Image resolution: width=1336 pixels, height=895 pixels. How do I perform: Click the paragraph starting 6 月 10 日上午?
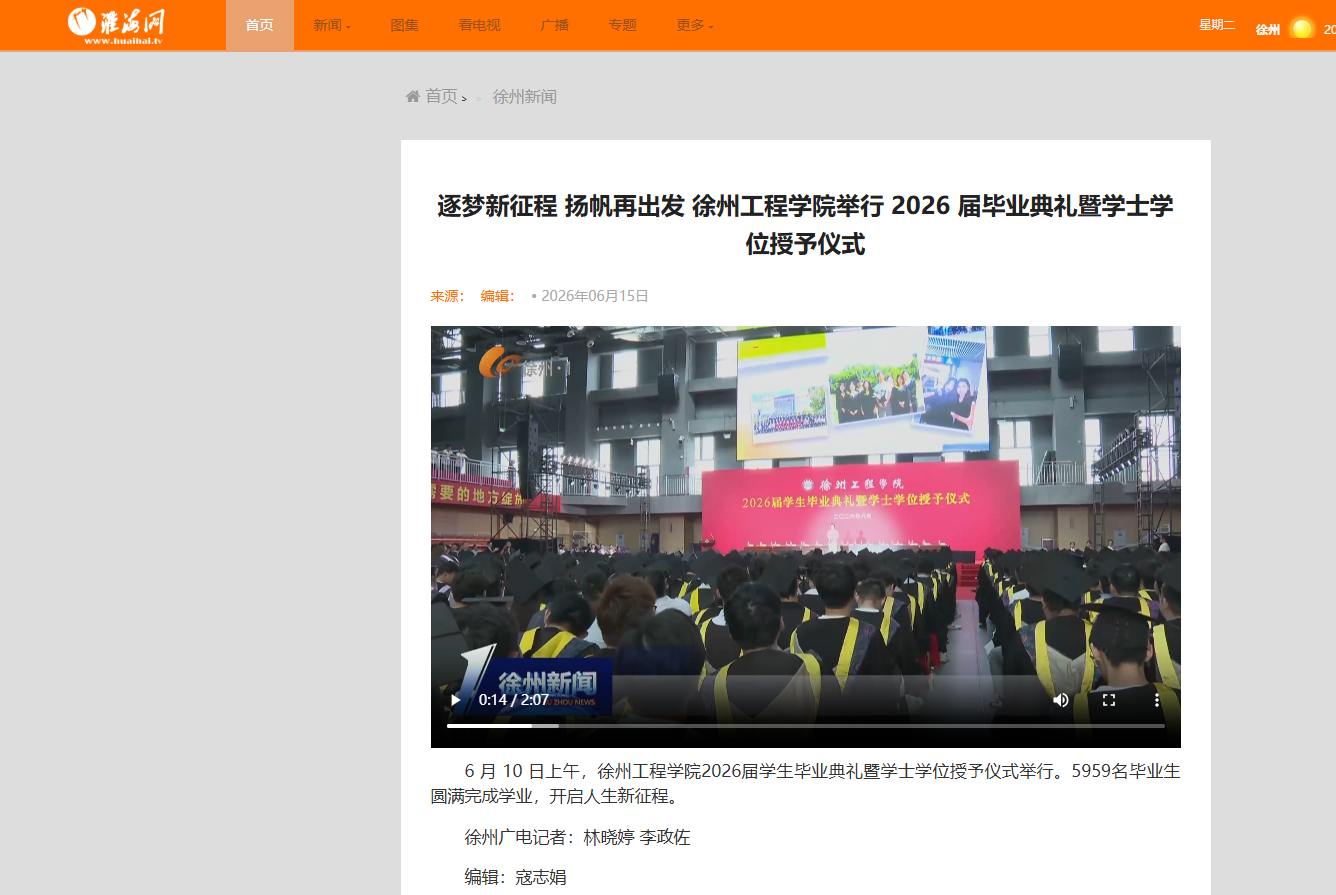click(x=806, y=785)
